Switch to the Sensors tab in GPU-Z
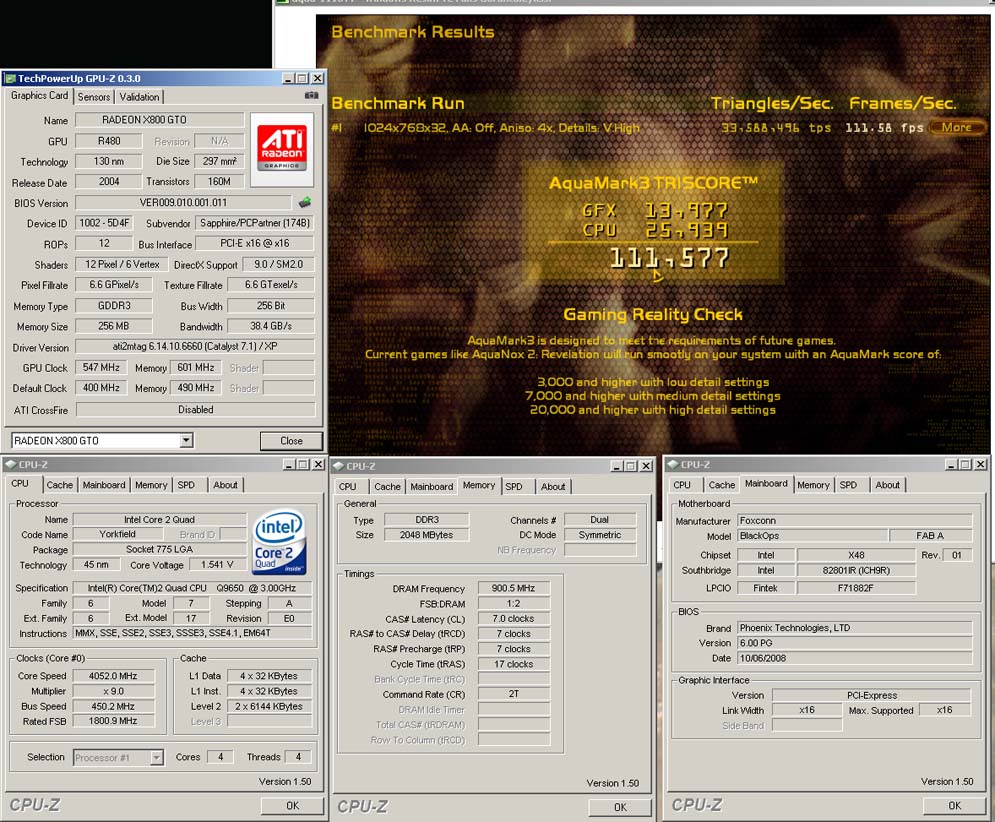The image size is (995, 822). tap(94, 97)
